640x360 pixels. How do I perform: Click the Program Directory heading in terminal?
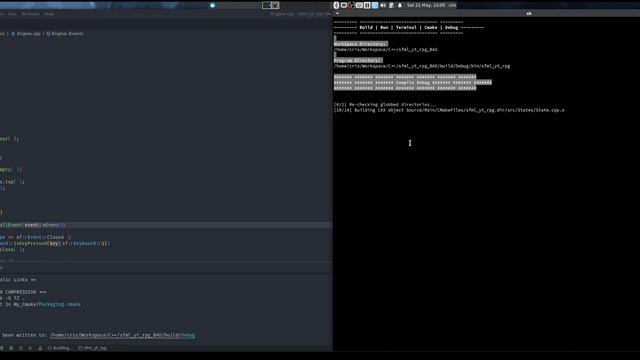click(x=358, y=60)
